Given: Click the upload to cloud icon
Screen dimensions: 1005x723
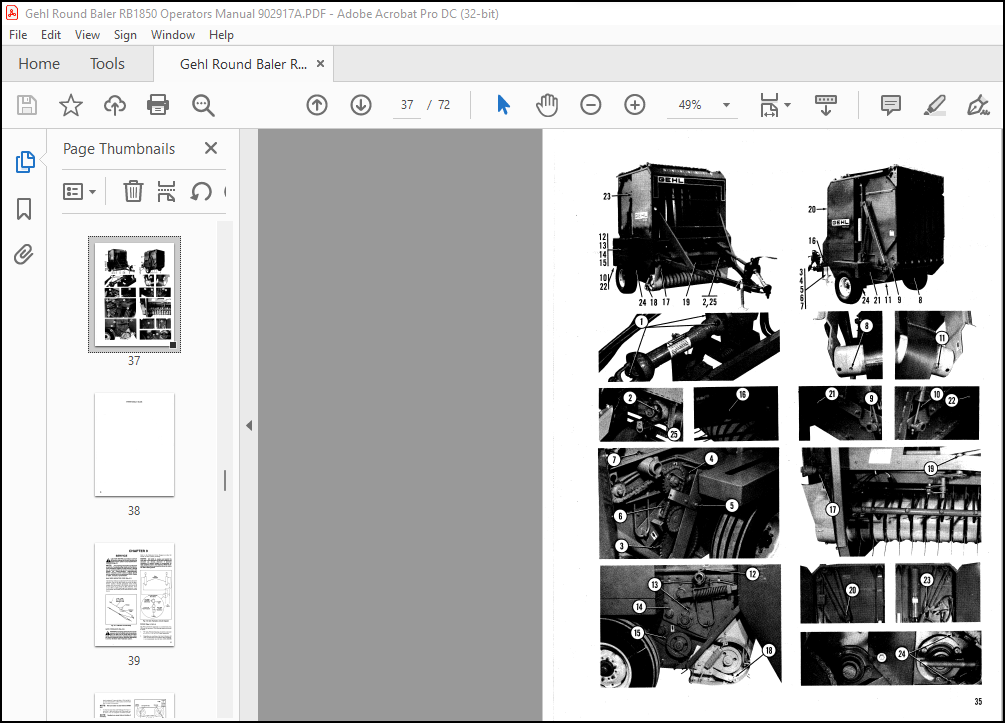Looking at the screenshot, I should [115, 105].
